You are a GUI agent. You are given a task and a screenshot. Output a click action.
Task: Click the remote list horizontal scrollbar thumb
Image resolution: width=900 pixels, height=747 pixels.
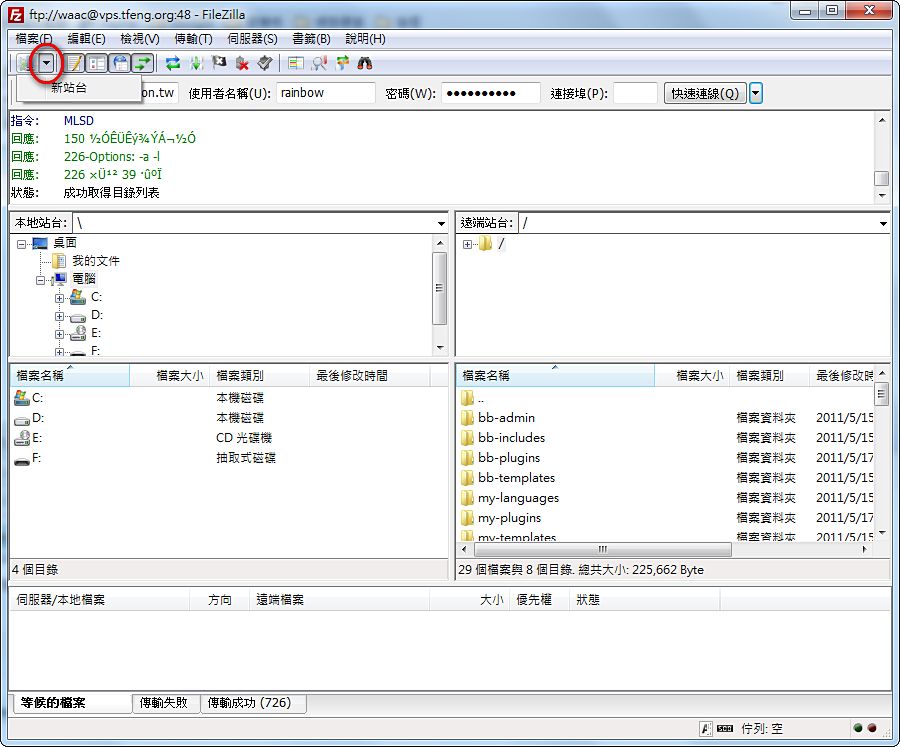(603, 549)
